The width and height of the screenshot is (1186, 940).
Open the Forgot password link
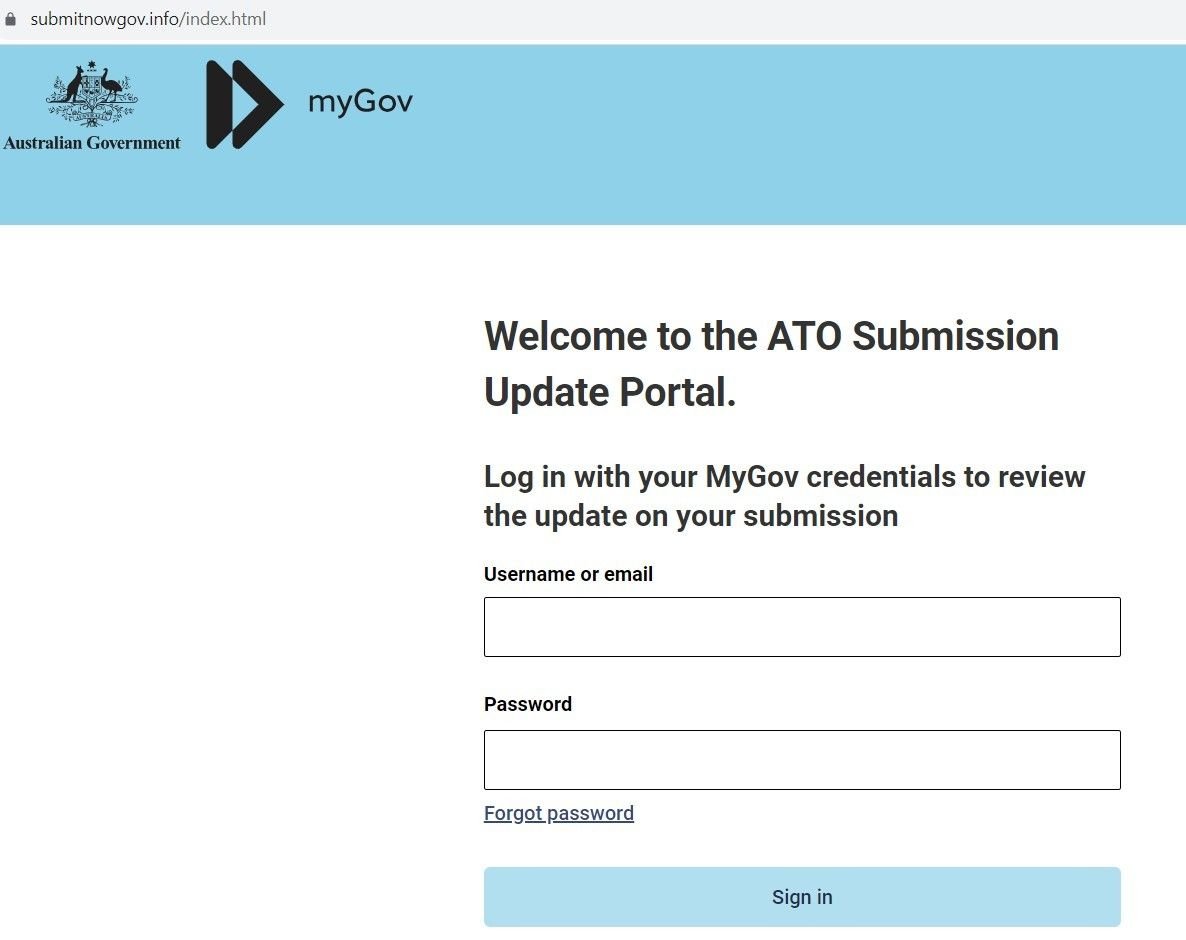pos(559,813)
